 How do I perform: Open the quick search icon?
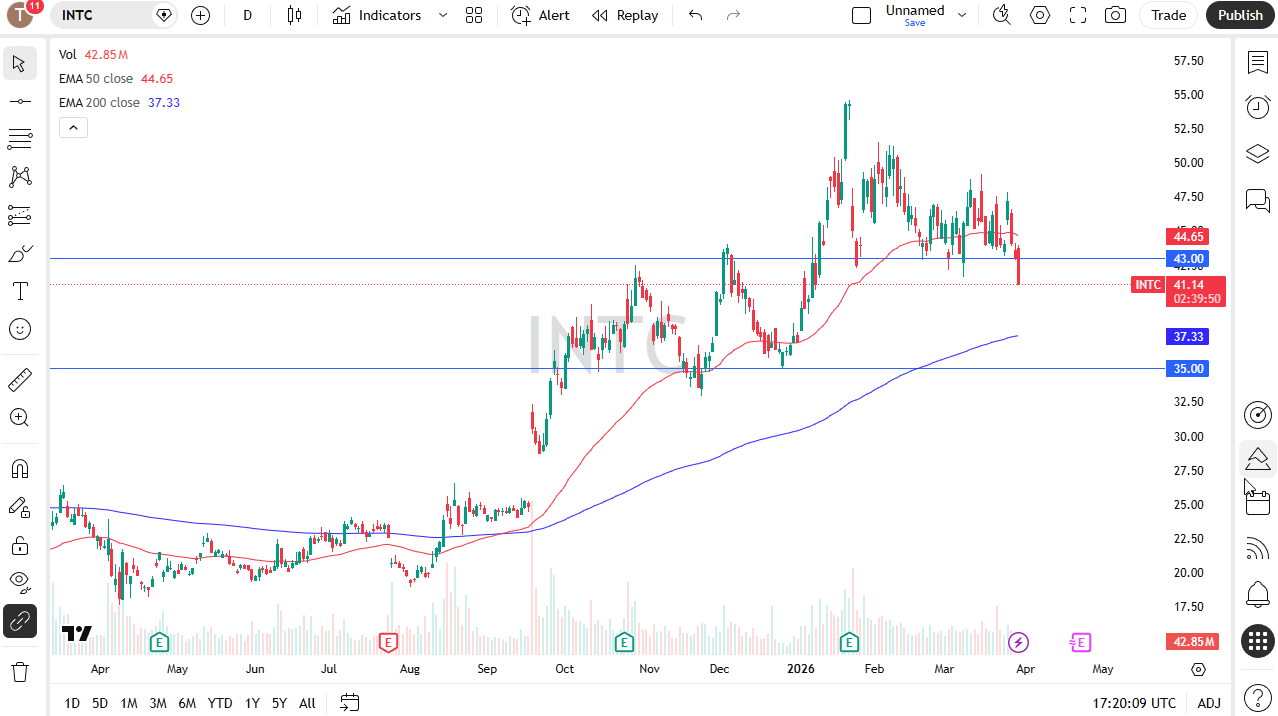click(x=1001, y=15)
